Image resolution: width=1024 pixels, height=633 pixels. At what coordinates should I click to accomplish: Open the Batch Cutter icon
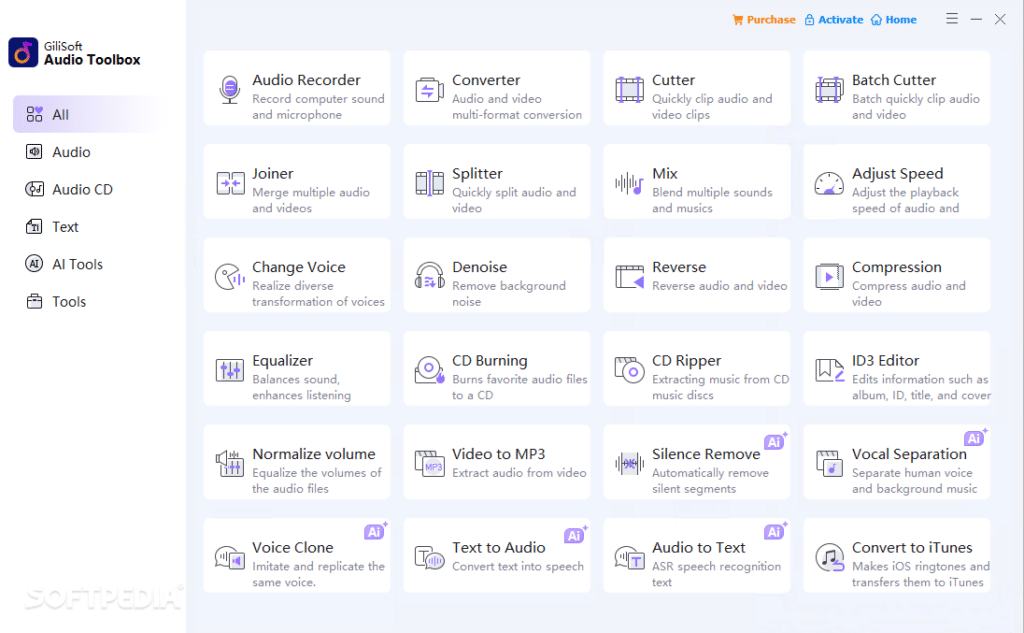coord(829,89)
